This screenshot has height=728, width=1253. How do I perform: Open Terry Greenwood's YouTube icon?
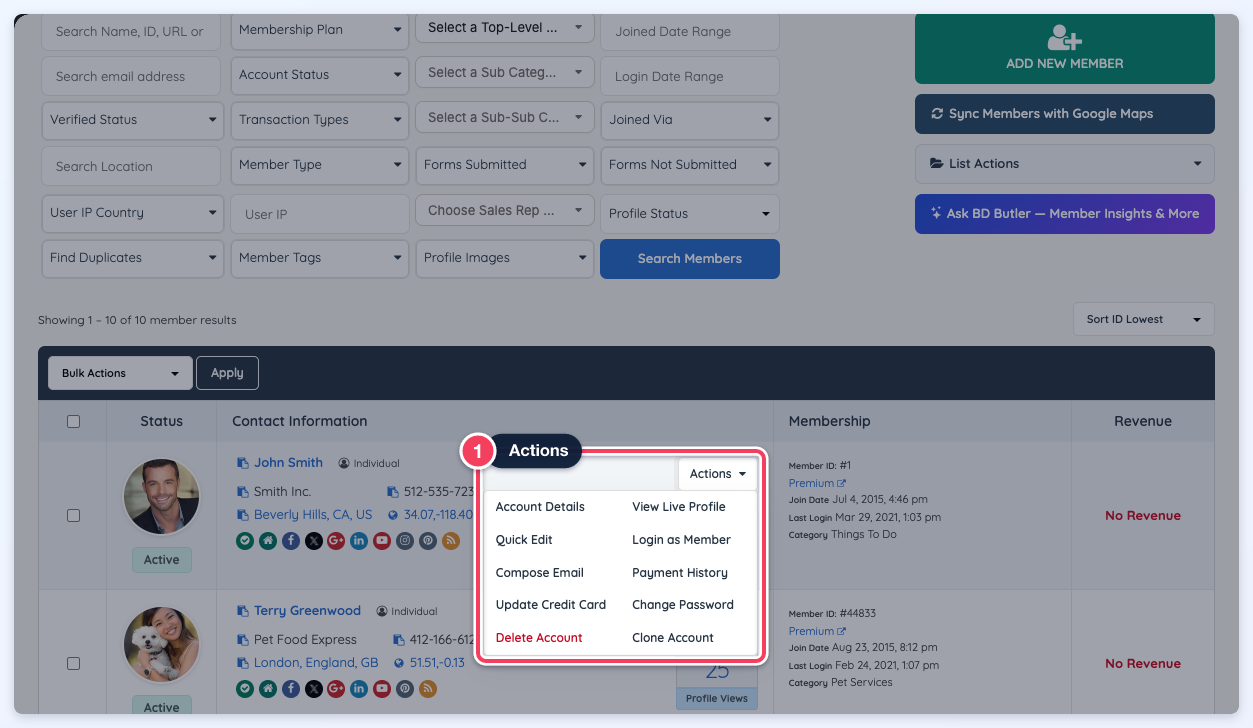click(x=382, y=689)
